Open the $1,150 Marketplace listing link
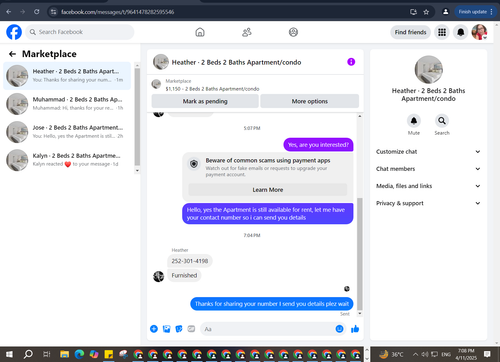The height and width of the screenshot is (362, 500). (212, 89)
